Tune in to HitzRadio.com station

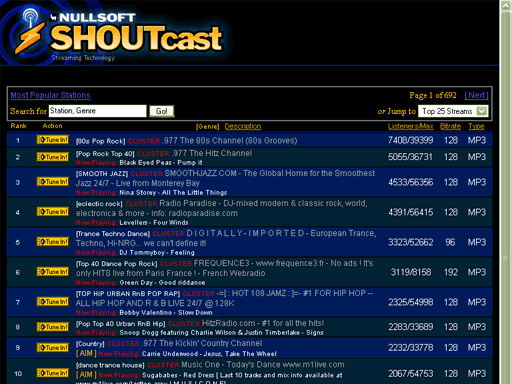click(53, 327)
